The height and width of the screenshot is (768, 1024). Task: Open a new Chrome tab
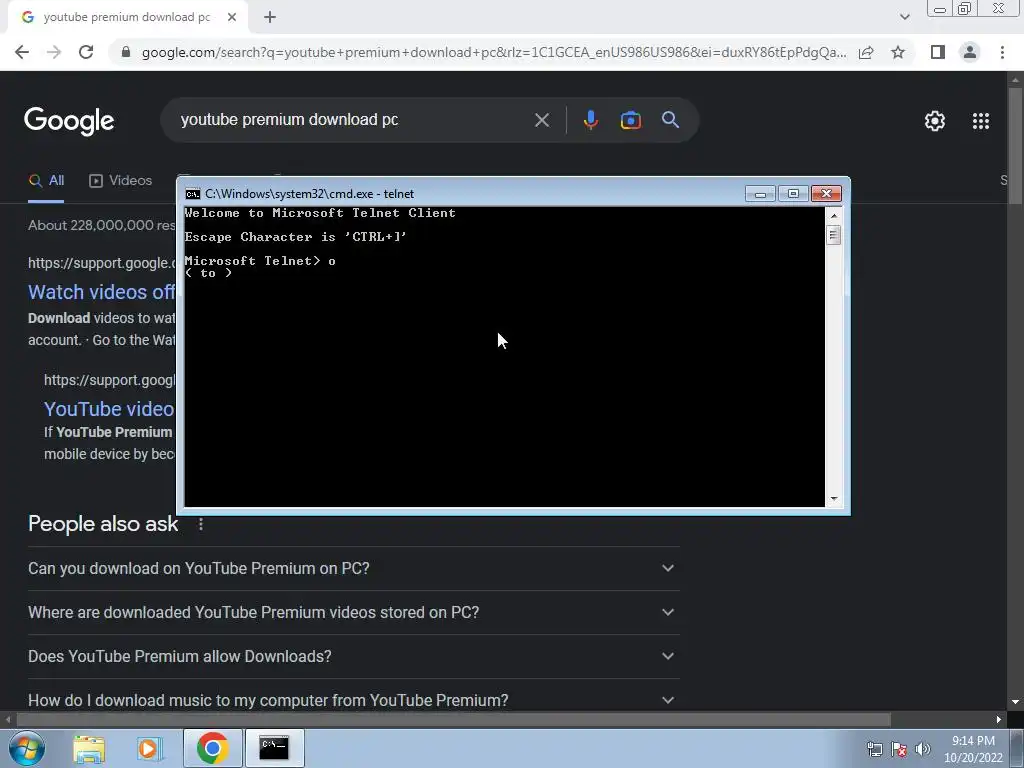(270, 18)
